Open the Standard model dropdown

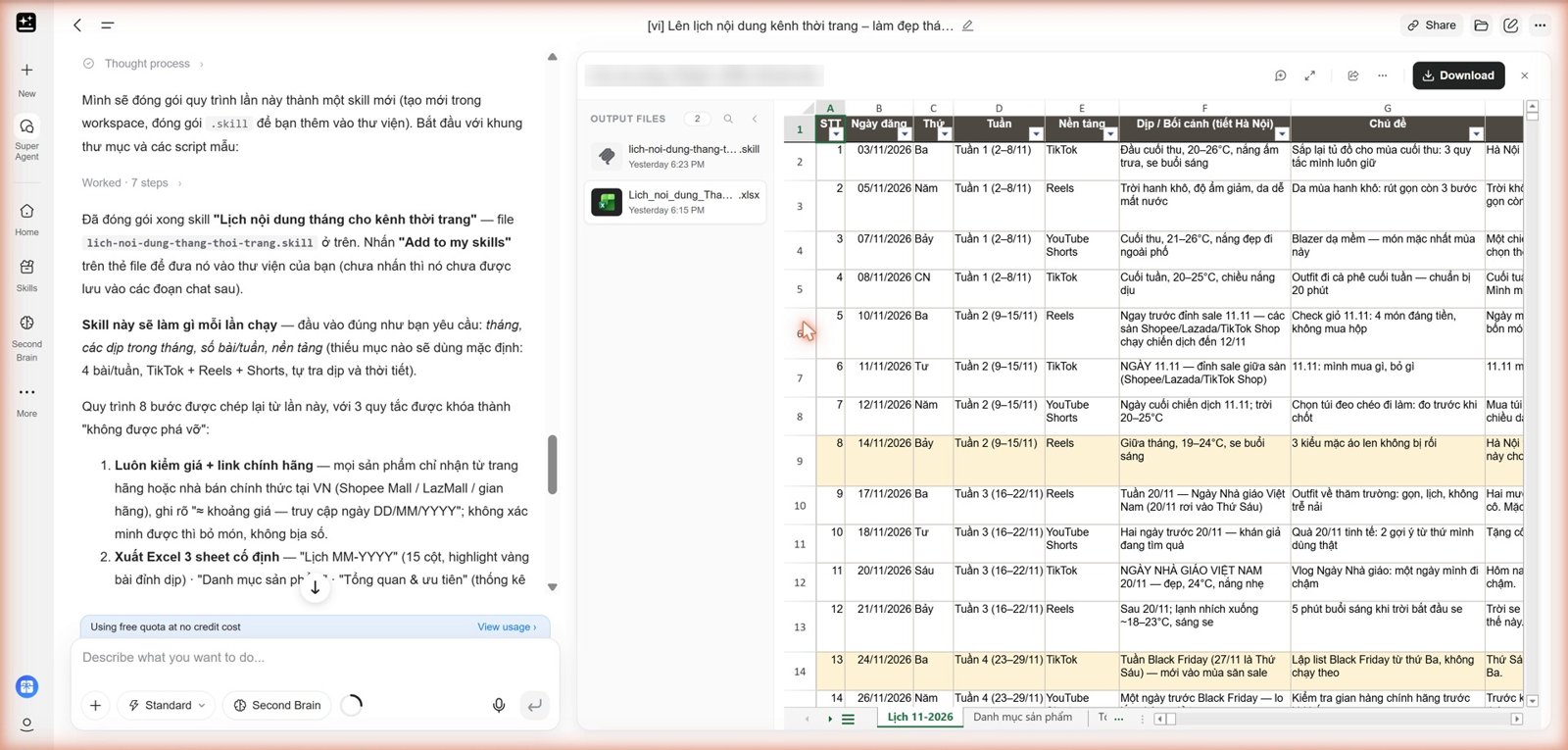pos(167,705)
